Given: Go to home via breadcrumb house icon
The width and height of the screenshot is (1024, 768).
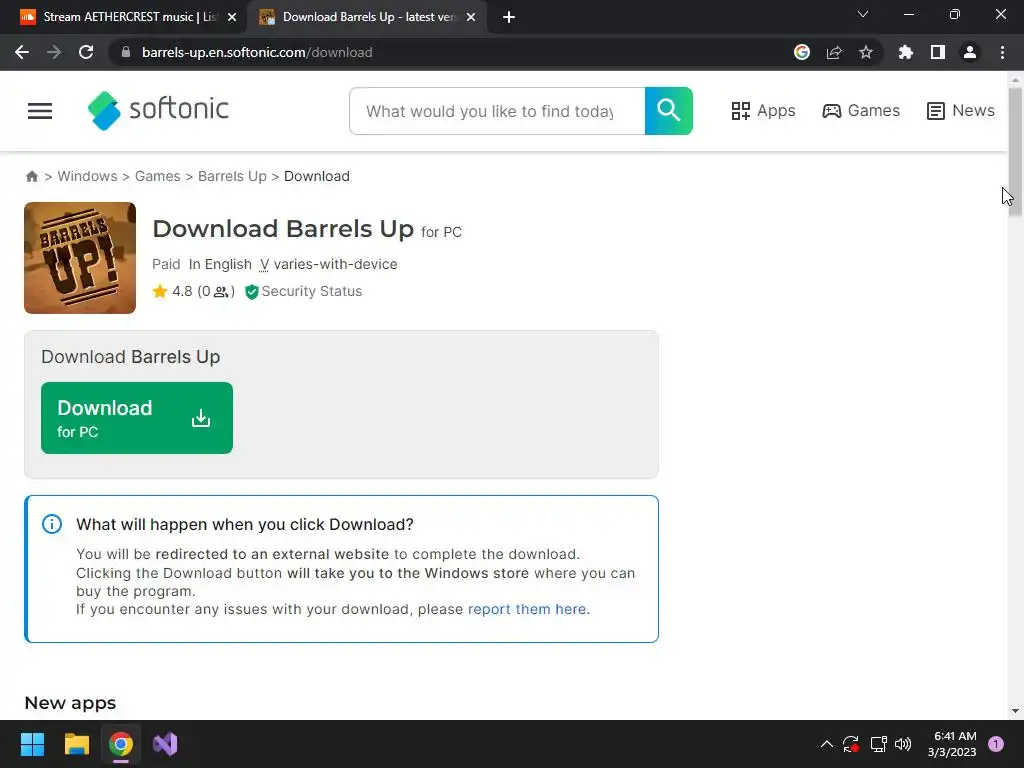Looking at the screenshot, I should click(x=31, y=176).
